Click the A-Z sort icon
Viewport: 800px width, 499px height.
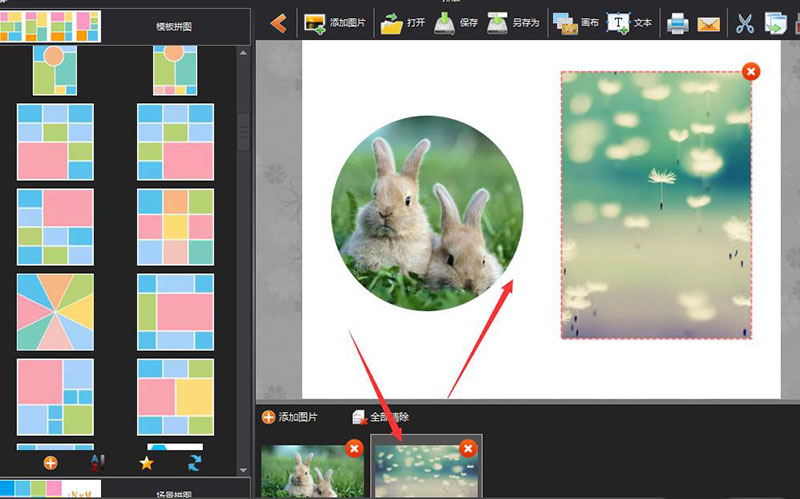pyautogui.click(x=98, y=463)
